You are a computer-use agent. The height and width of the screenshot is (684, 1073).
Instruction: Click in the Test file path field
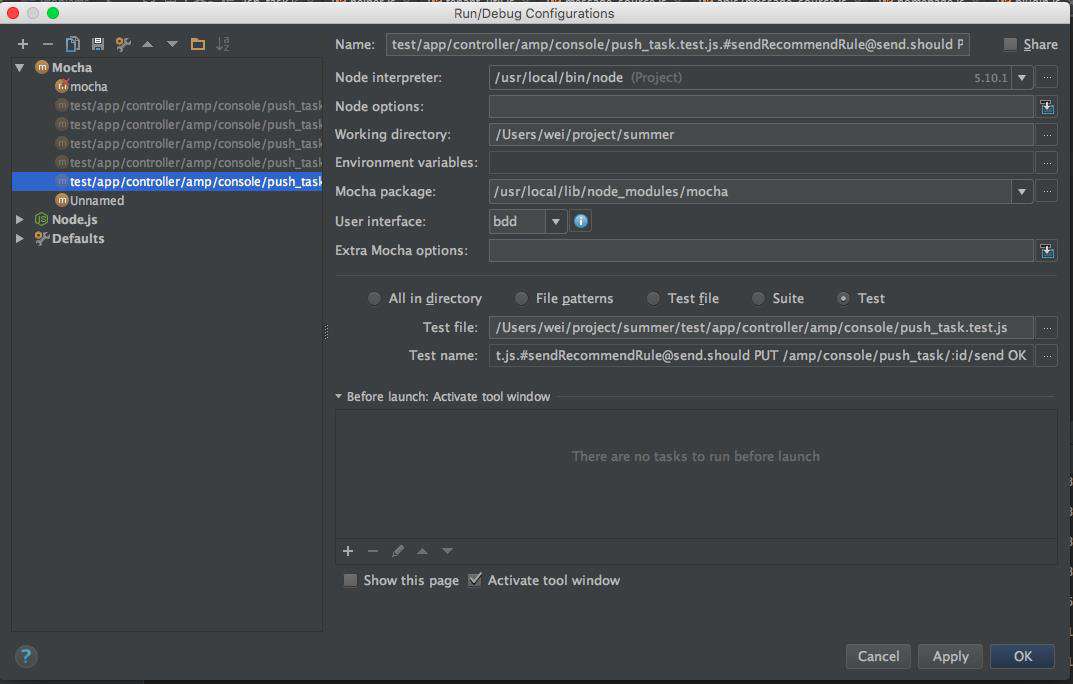tap(761, 328)
